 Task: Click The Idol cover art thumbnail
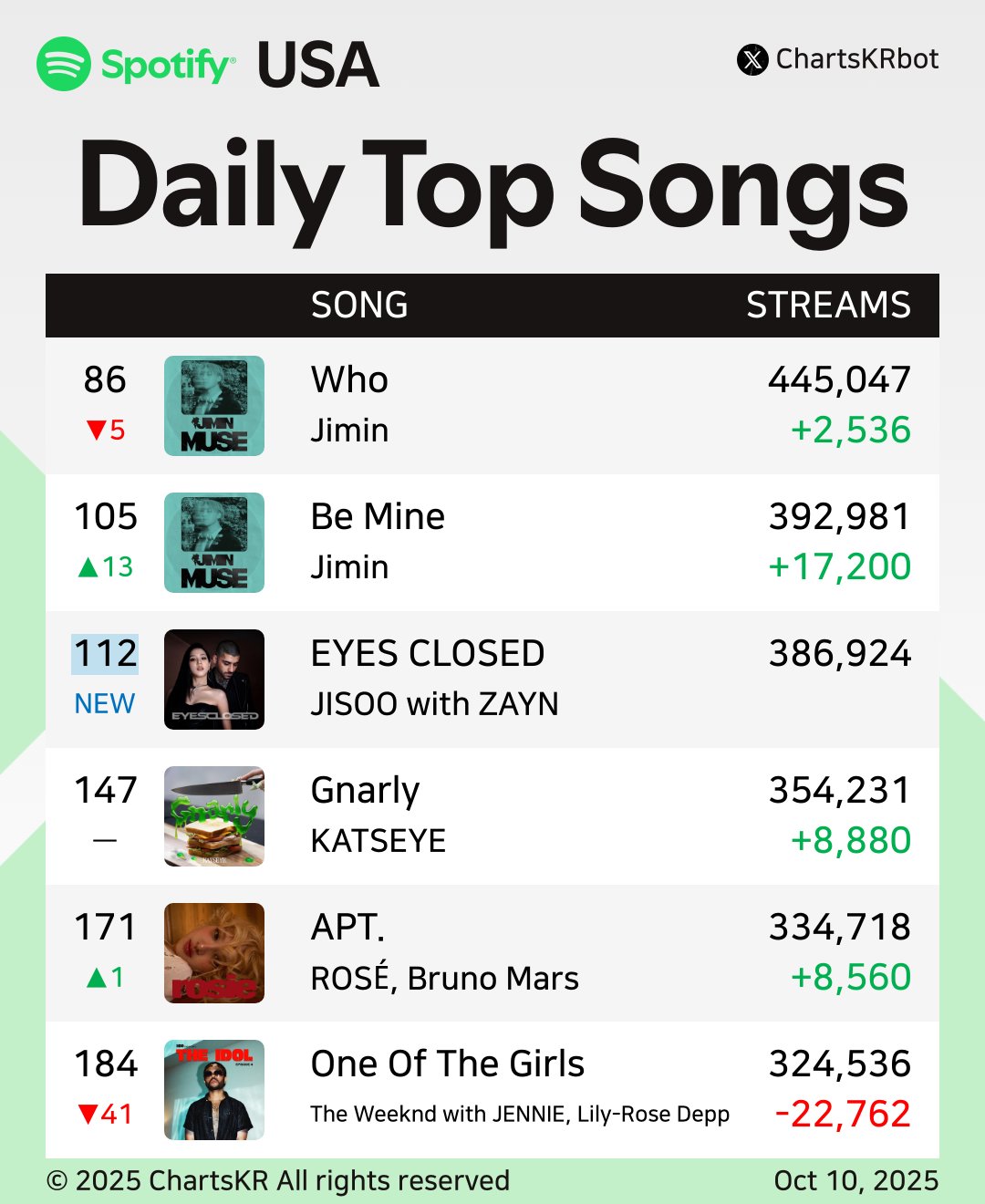click(x=214, y=1090)
